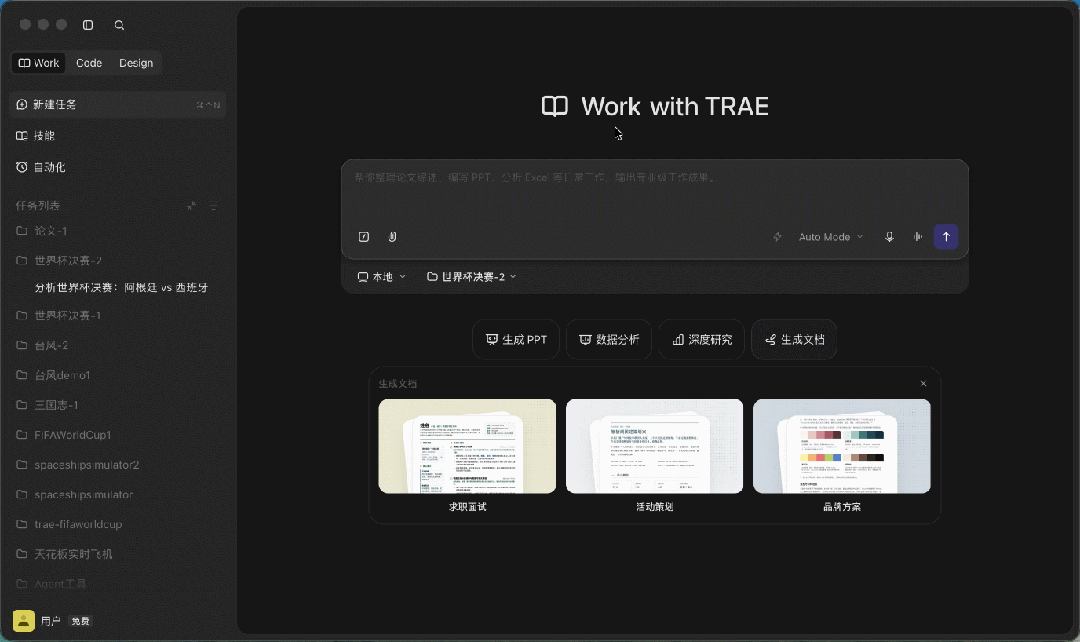Click the slash command icon in prompt box
The image size is (1080, 642).
pos(364,237)
